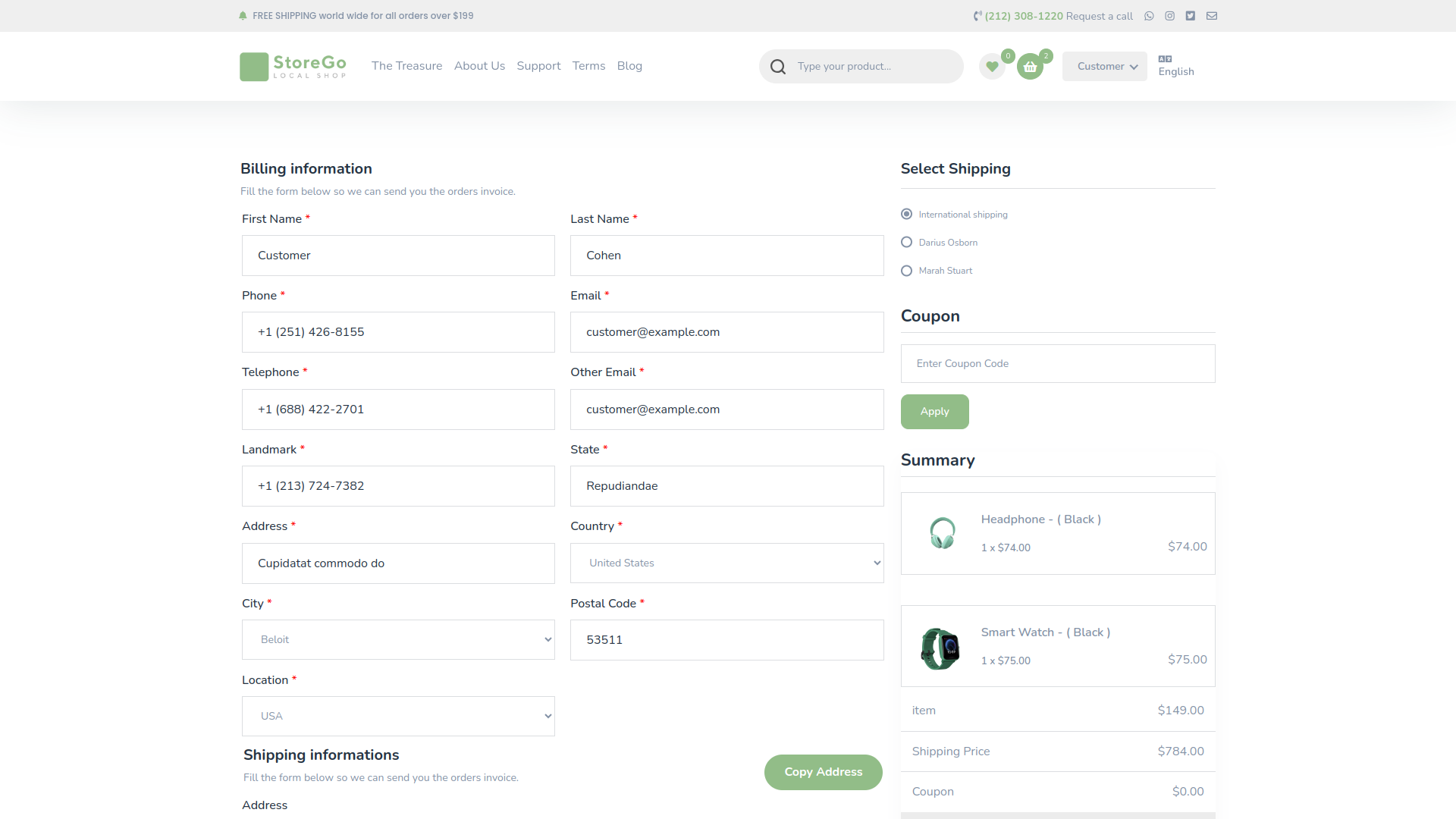Open the WhatsApp contact icon
Viewport: 1456px width, 819px height.
1149,16
